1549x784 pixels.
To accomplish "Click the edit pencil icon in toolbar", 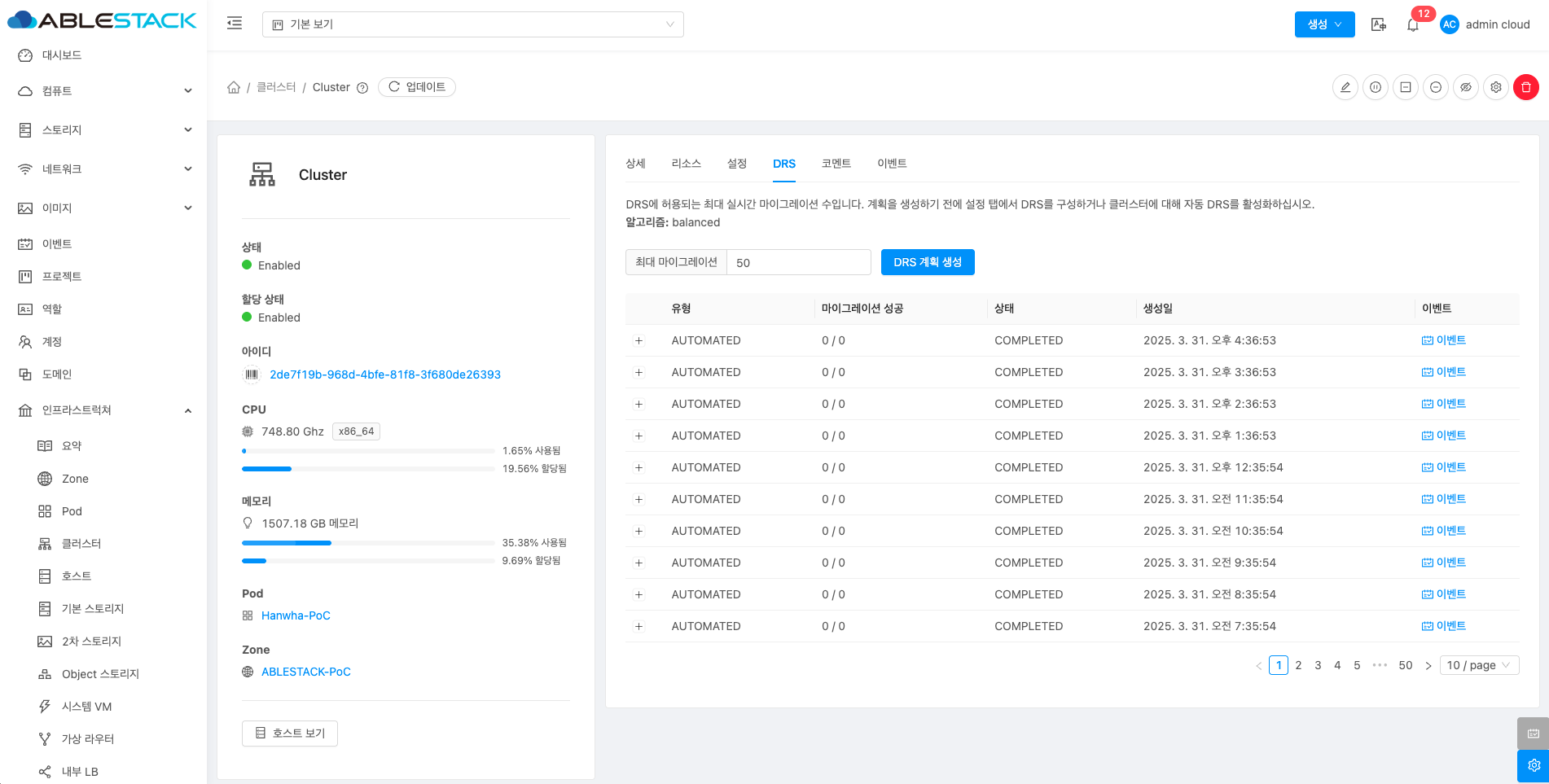I will tap(1345, 87).
